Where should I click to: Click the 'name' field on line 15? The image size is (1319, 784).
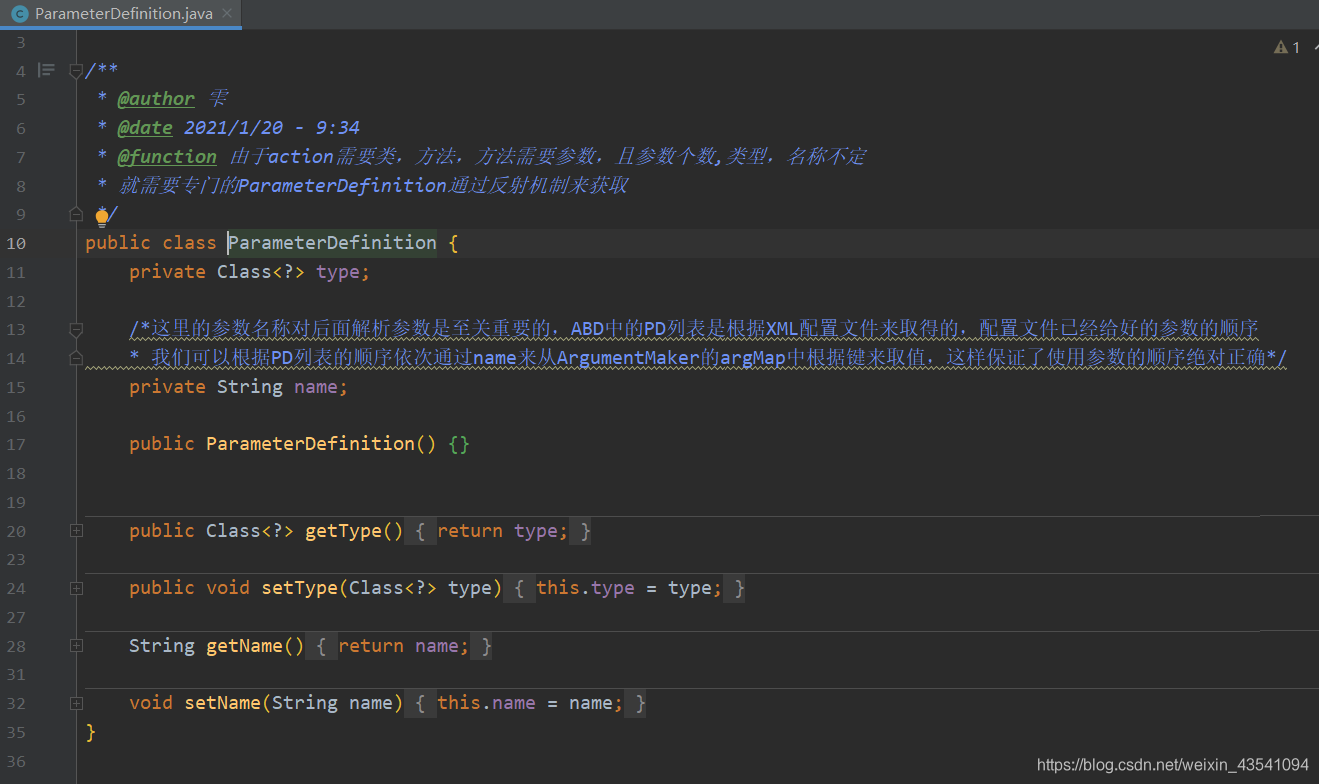[x=316, y=386]
